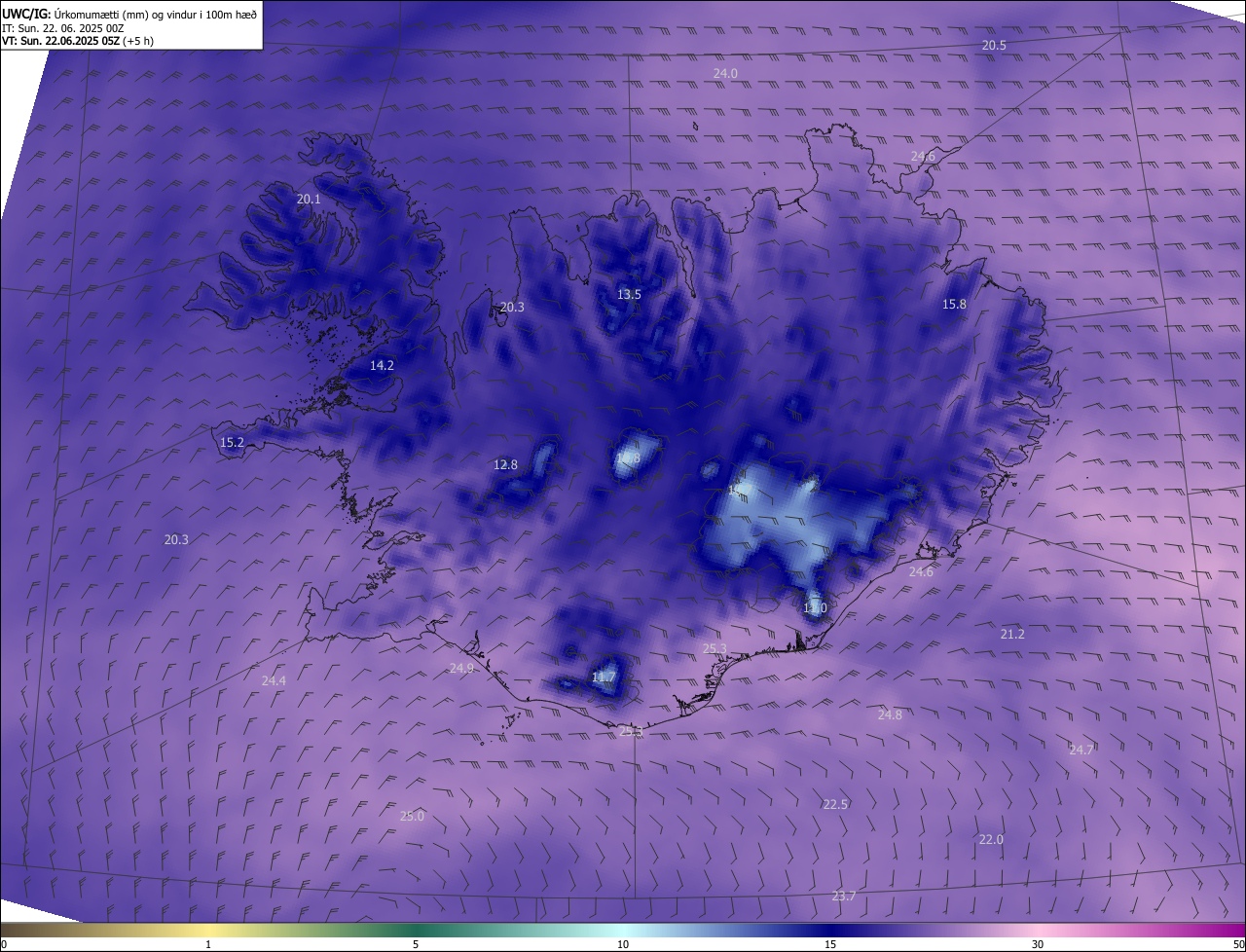The image size is (1246, 952).
Task: Click the 0 tick on the colour scale
Action: [x=3, y=944]
